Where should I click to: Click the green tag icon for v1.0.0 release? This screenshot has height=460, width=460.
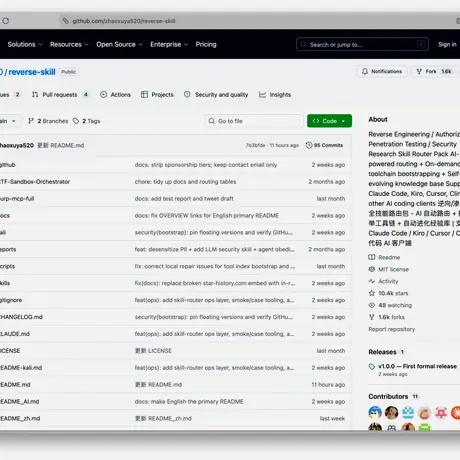click(372, 367)
